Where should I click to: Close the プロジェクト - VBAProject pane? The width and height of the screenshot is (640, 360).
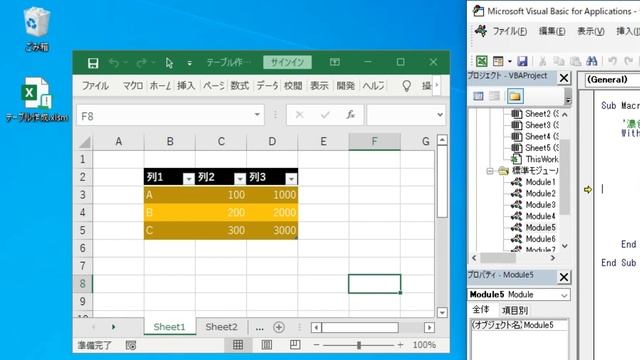click(564, 78)
